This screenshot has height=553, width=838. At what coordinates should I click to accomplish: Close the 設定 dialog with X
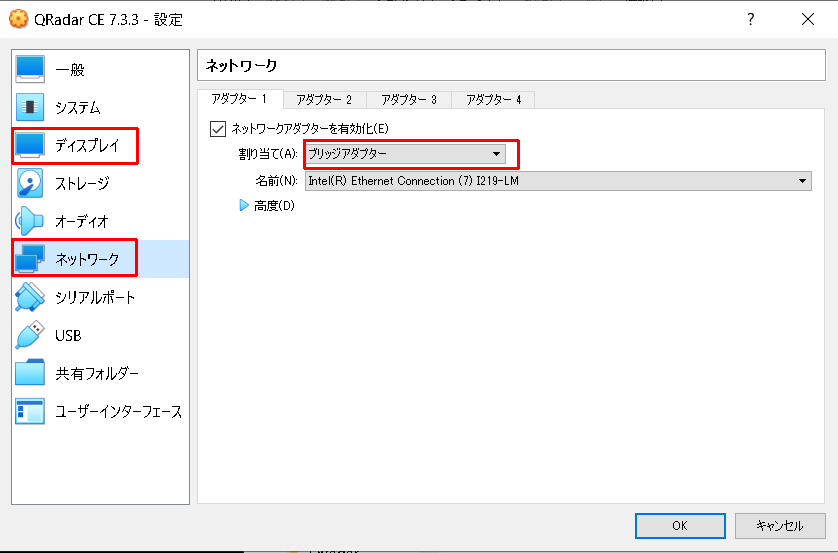click(x=808, y=20)
